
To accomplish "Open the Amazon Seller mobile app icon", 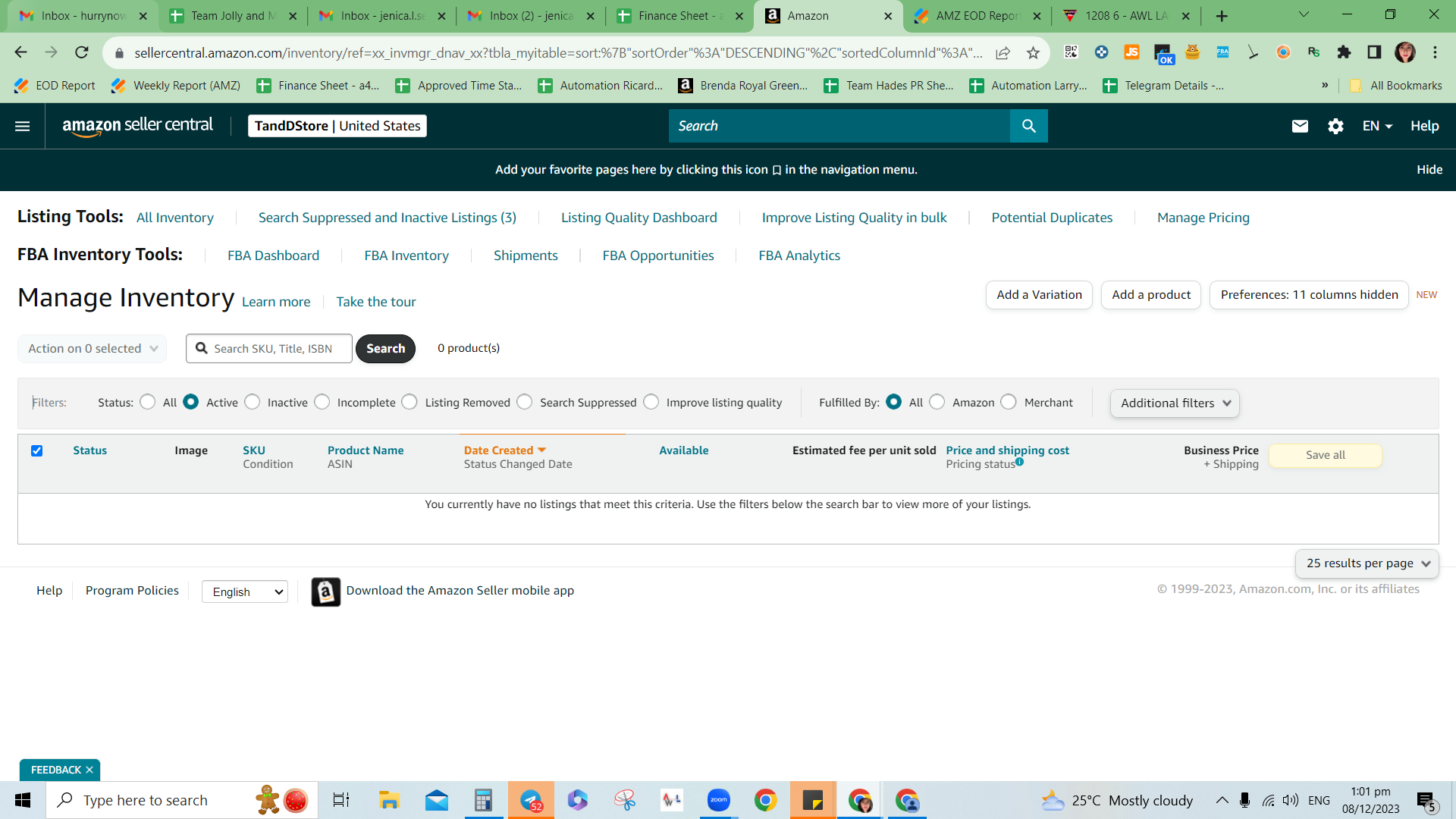I will pos(326,591).
